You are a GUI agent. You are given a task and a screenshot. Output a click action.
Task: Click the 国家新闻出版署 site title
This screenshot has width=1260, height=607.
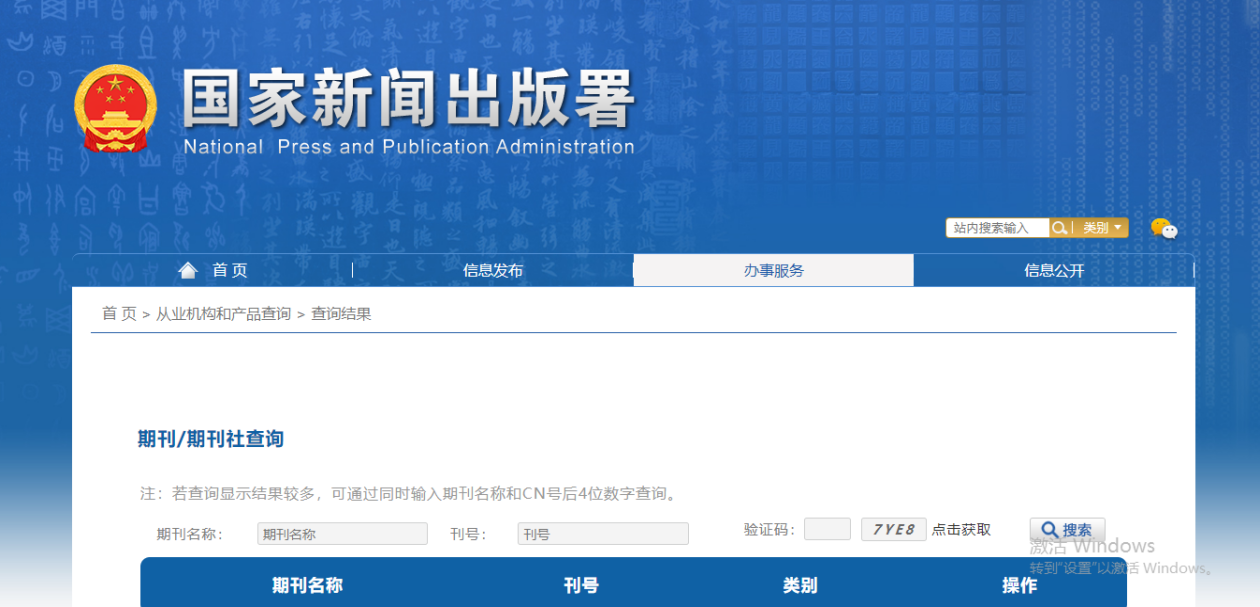408,99
